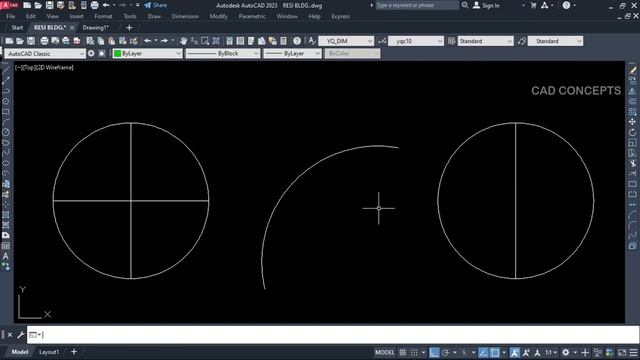Open the table style Standard dropdown

click(x=485, y=41)
